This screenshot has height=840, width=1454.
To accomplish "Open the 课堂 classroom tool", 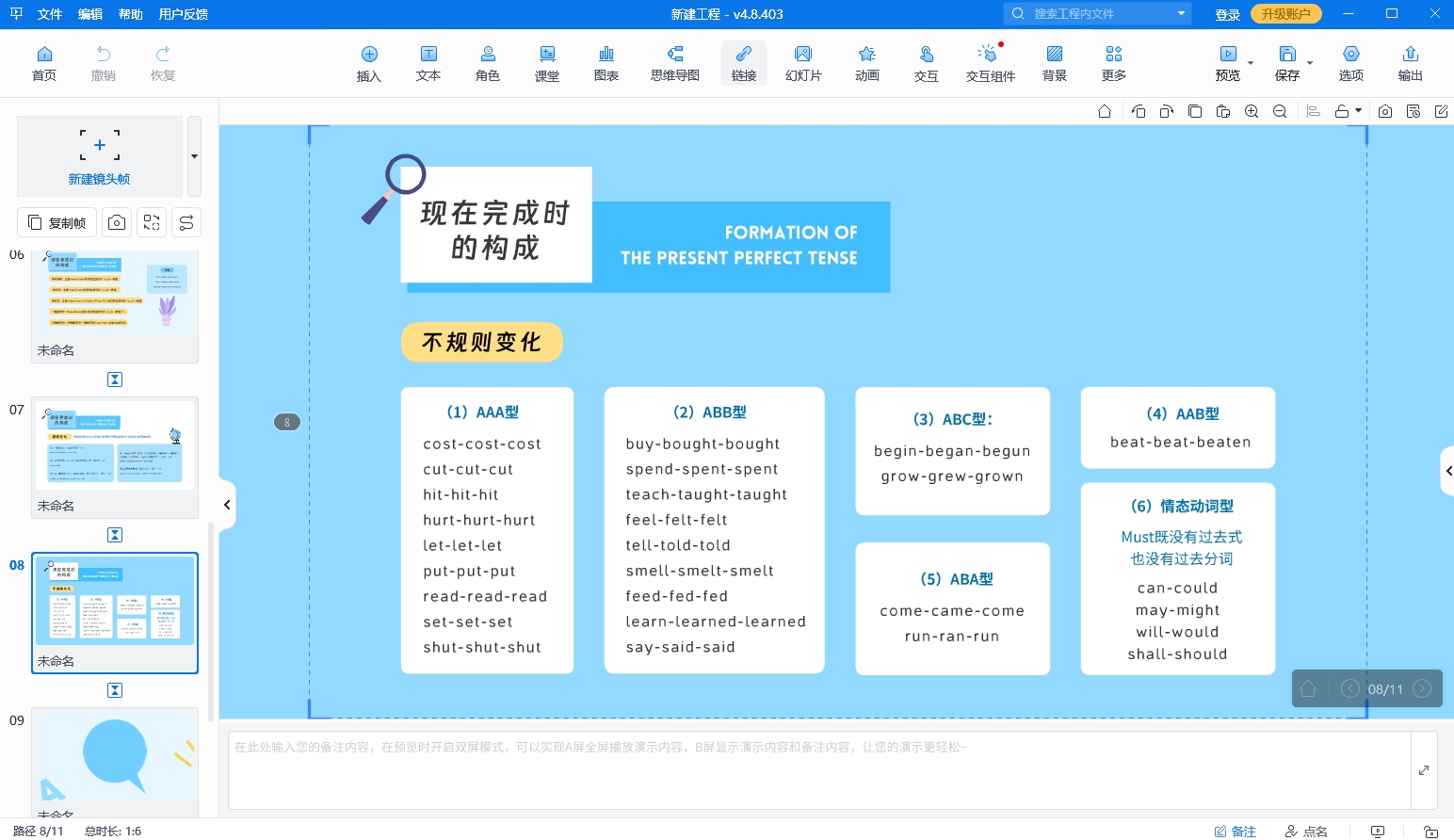I will coord(547,63).
